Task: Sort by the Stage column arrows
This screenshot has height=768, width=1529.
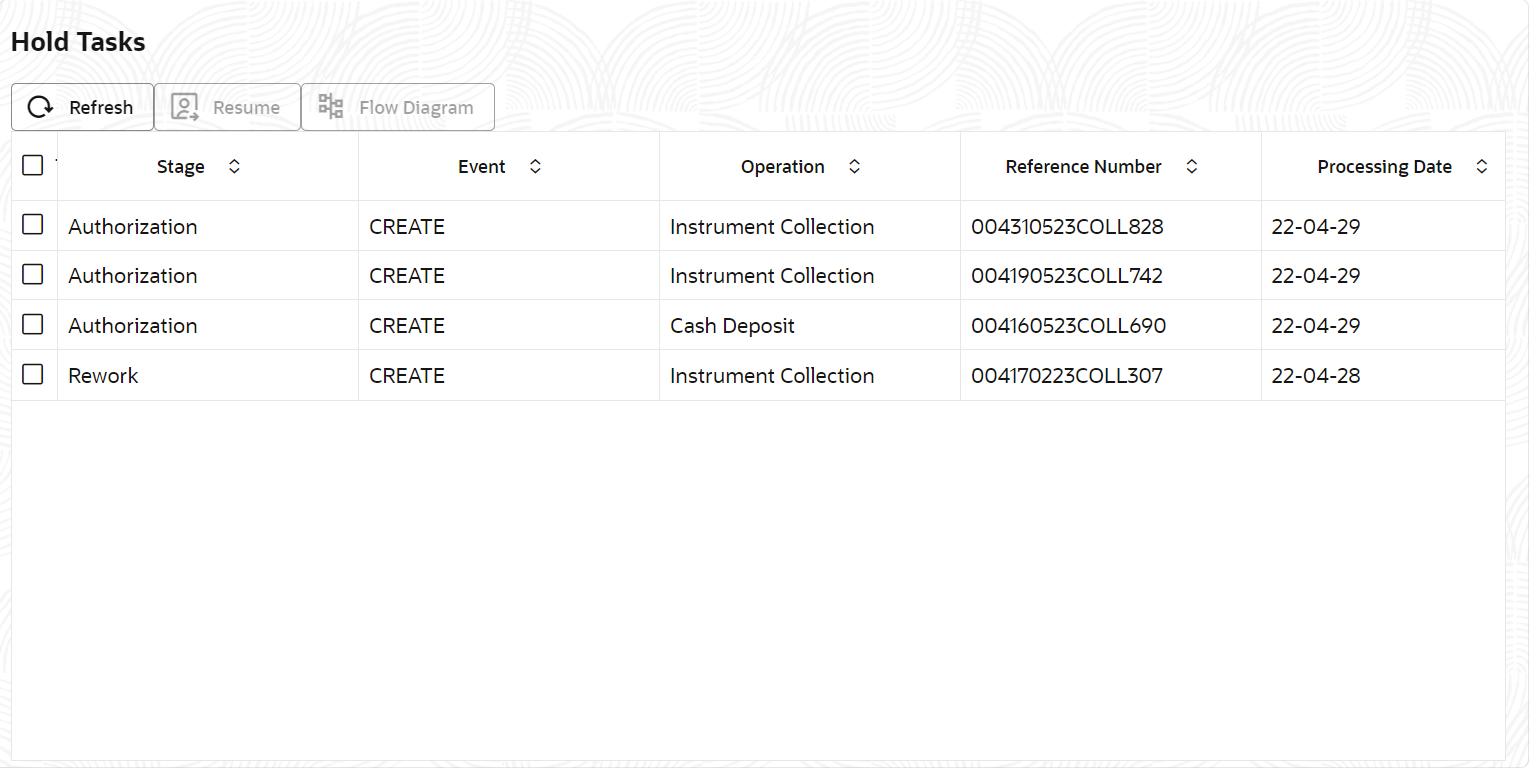Action: tap(234, 167)
